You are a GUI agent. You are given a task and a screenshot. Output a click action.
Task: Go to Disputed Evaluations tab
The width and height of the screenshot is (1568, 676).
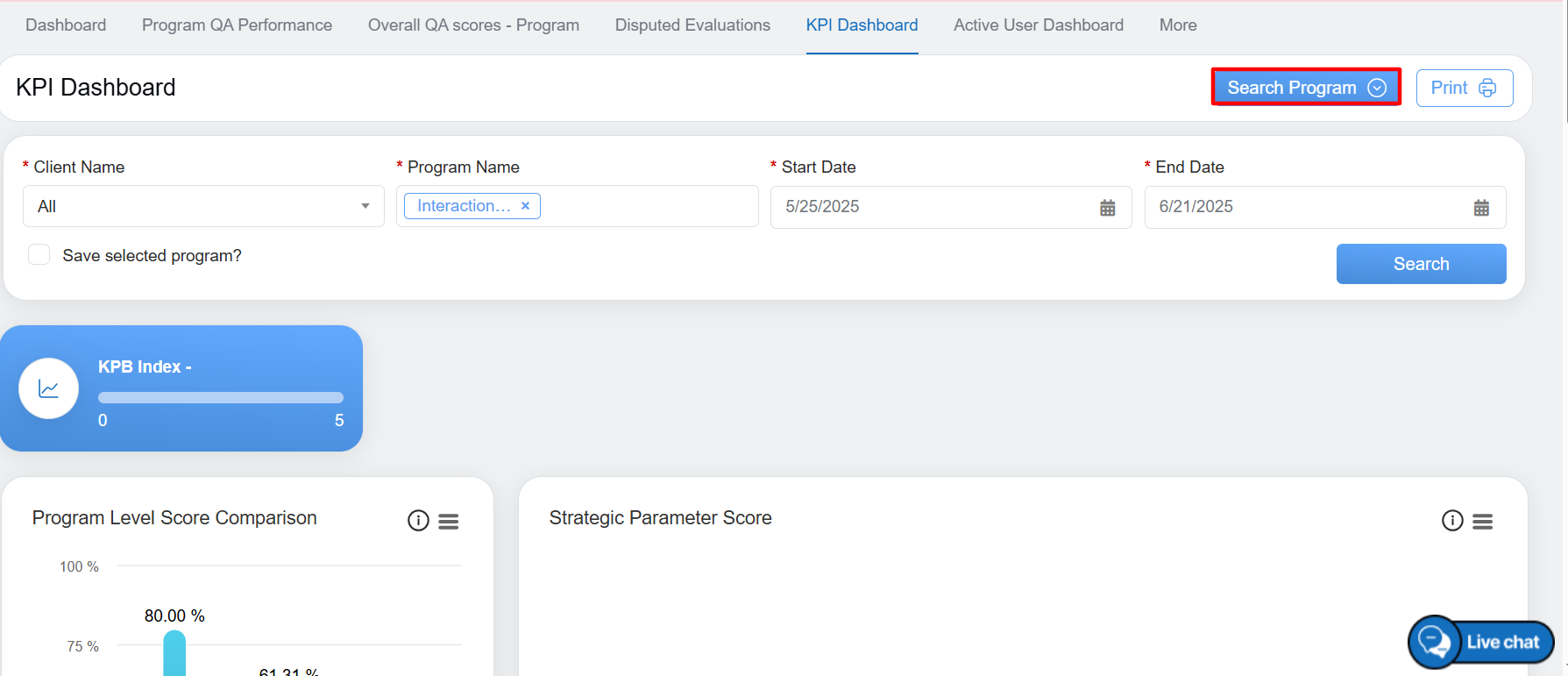click(x=692, y=25)
